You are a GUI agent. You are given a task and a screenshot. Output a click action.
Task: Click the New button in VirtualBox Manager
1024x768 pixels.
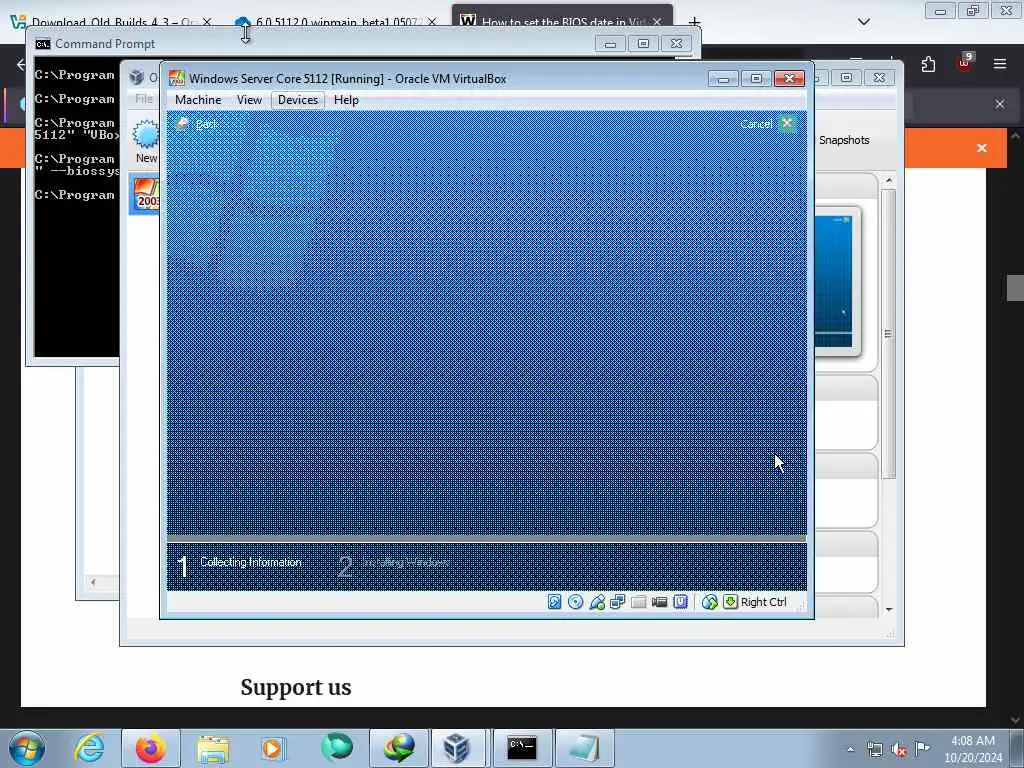[x=146, y=141]
